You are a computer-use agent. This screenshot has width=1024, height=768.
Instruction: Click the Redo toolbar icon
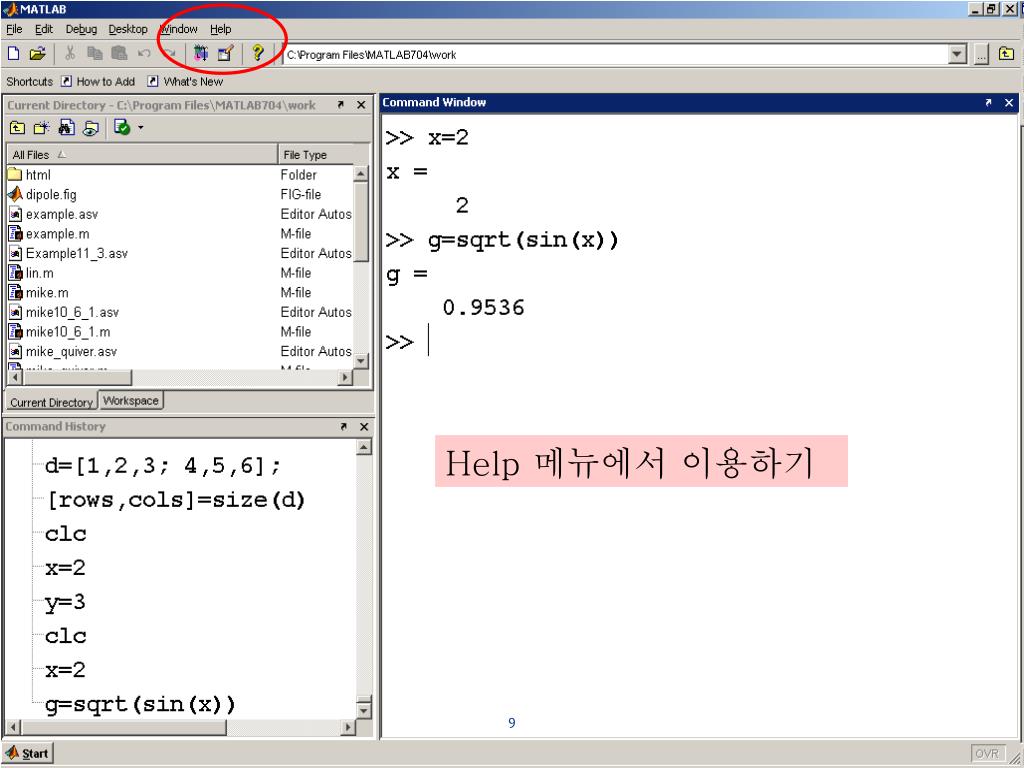[x=169, y=54]
